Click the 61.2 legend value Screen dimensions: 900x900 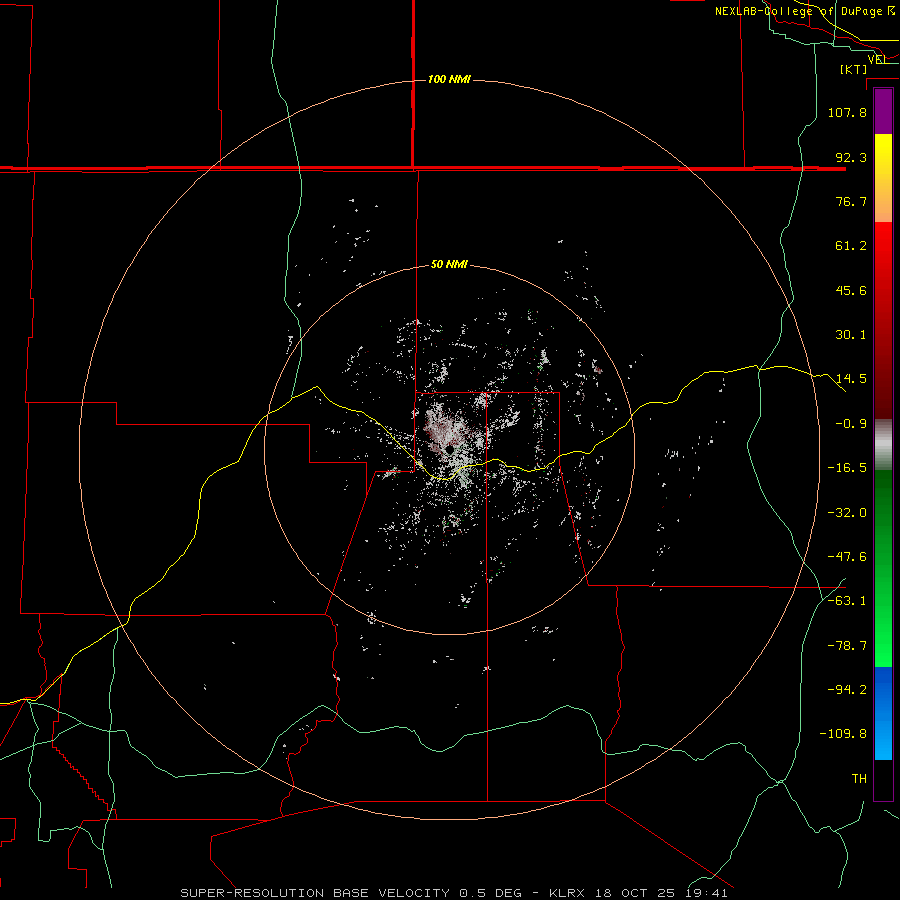(x=851, y=246)
